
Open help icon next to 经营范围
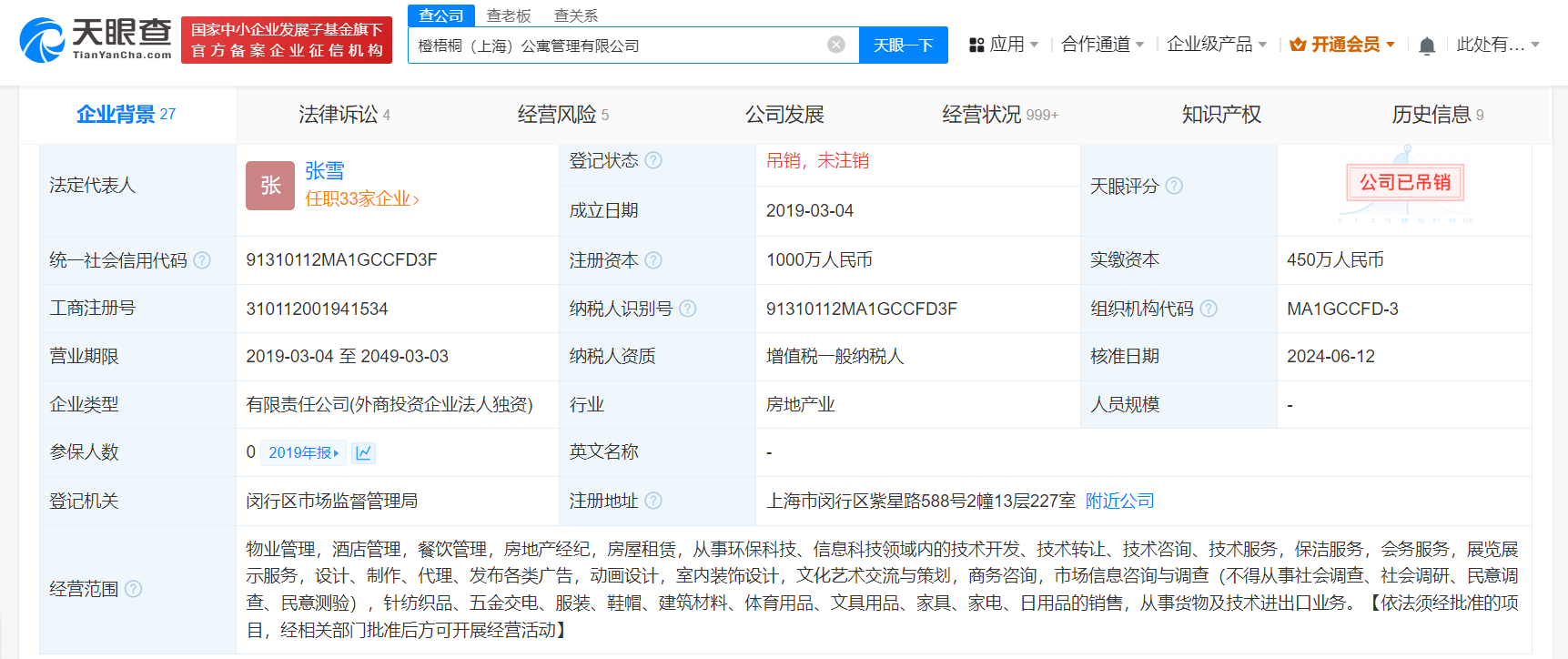(133, 589)
